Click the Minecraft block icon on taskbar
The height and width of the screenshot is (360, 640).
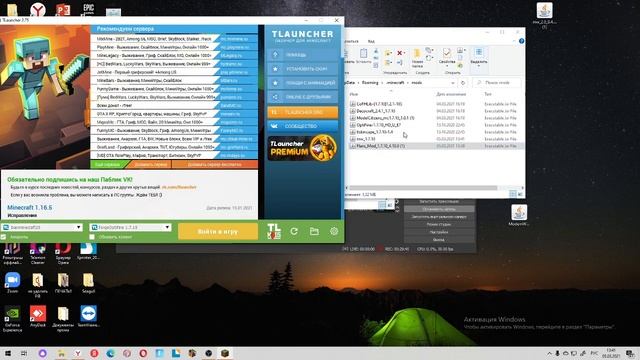225,353
